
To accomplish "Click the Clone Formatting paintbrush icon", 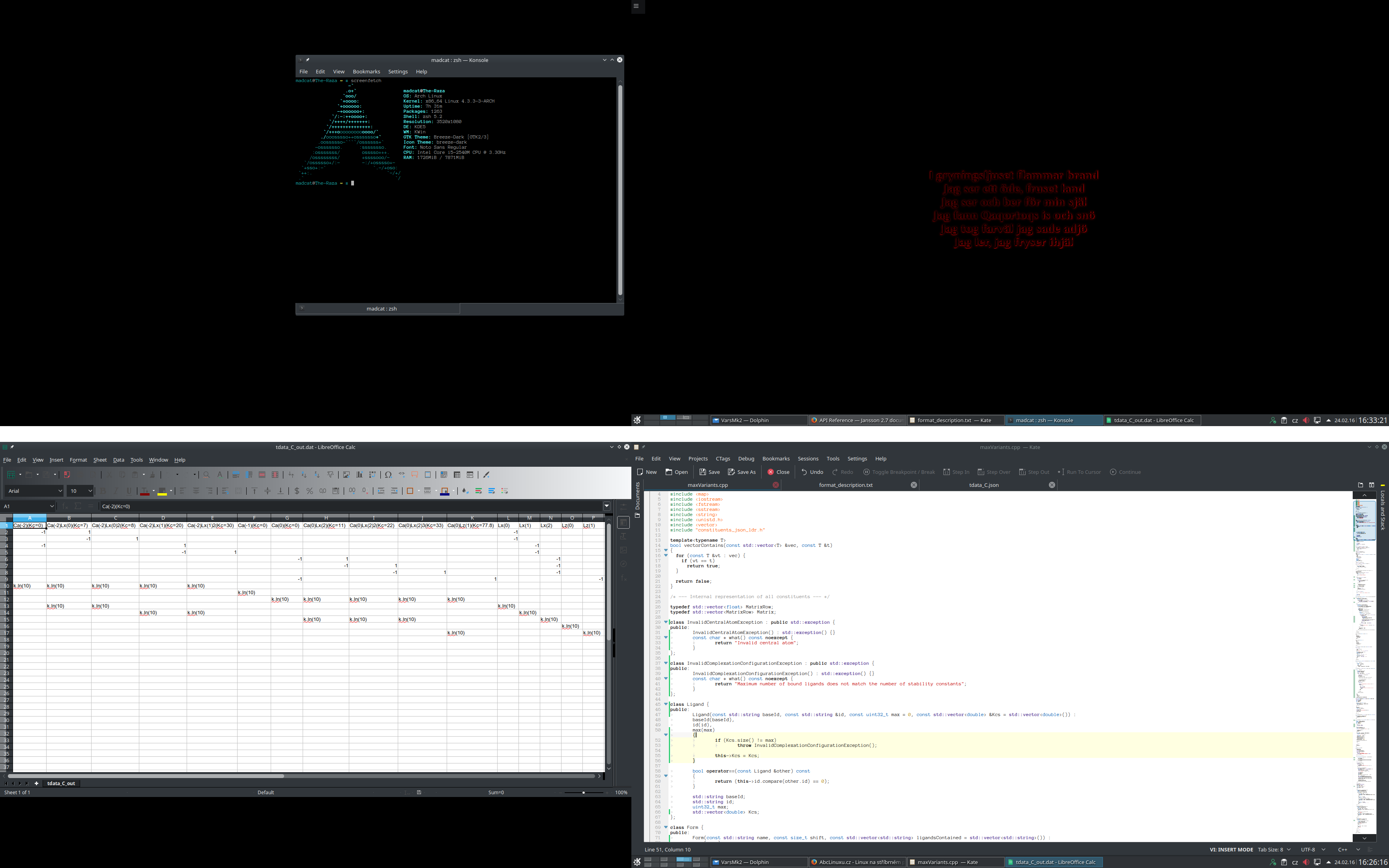I will click(153, 475).
